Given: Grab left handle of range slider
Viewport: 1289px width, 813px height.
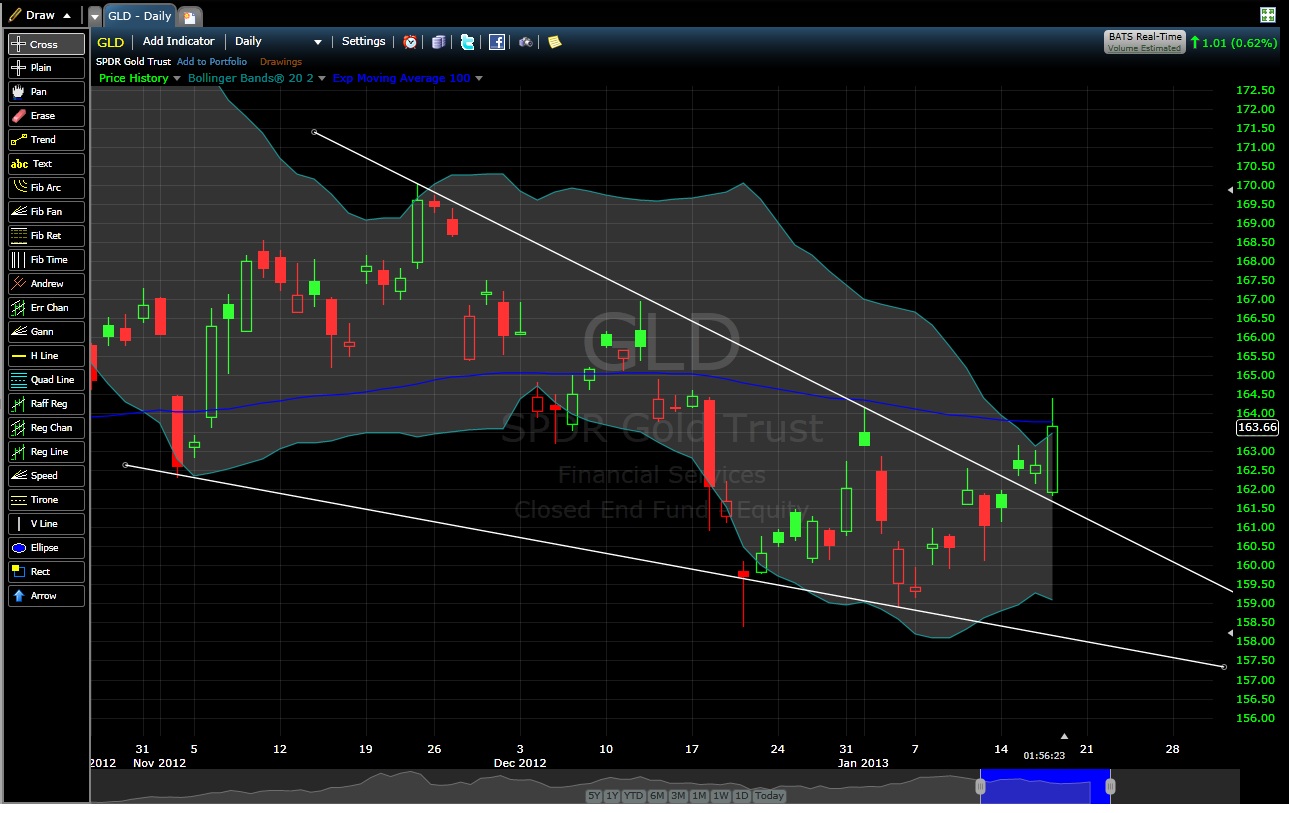Looking at the screenshot, I should [981, 787].
